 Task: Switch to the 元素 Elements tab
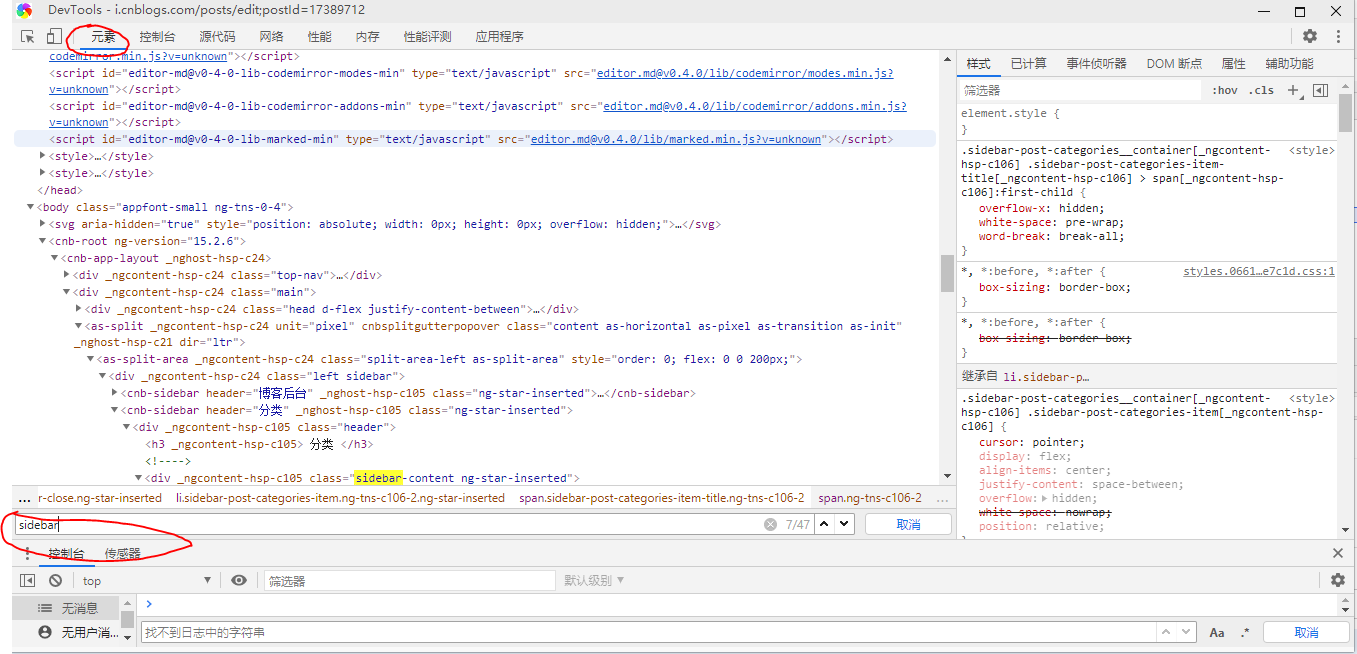pyautogui.click(x=104, y=36)
